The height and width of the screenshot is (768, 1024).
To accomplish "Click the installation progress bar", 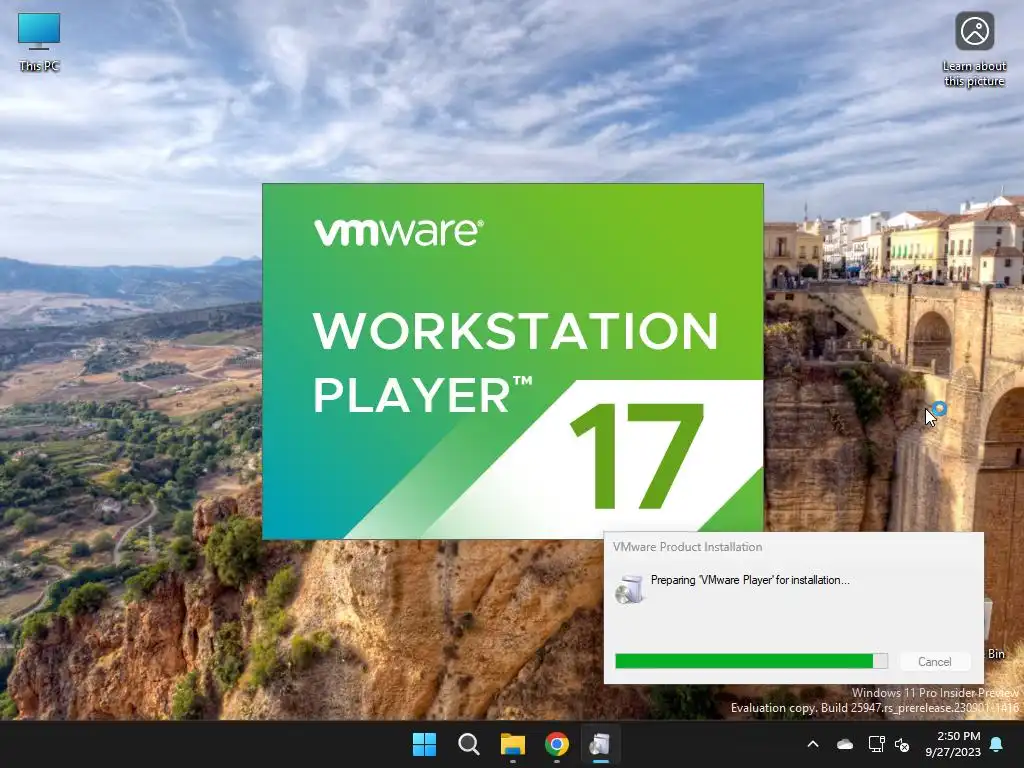I will 751,662.
